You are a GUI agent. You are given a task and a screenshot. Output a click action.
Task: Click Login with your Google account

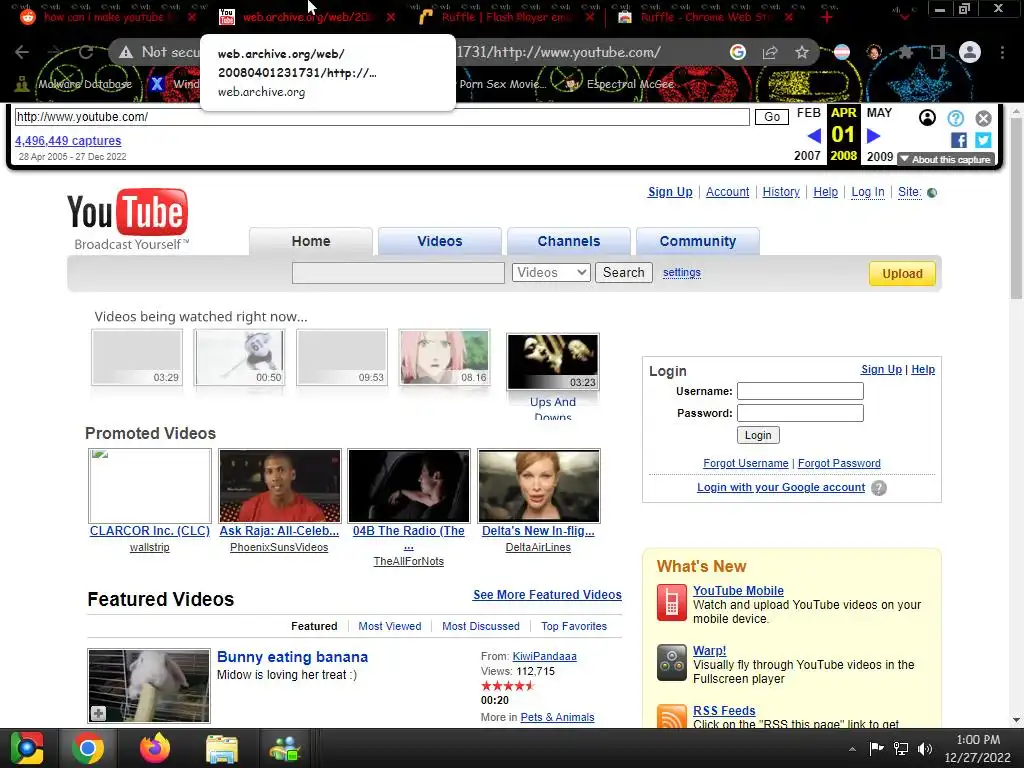coord(780,487)
